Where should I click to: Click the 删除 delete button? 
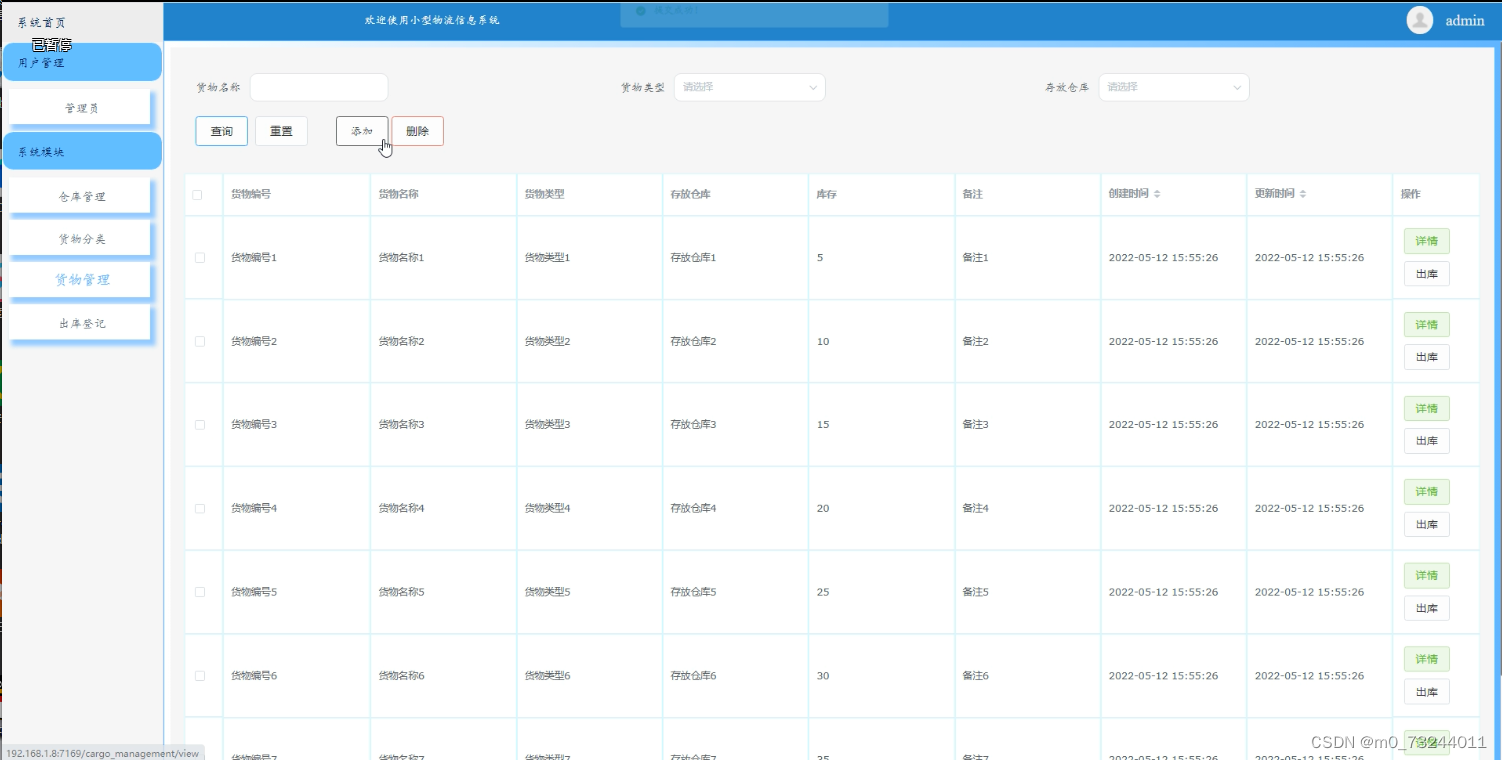click(417, 131)
